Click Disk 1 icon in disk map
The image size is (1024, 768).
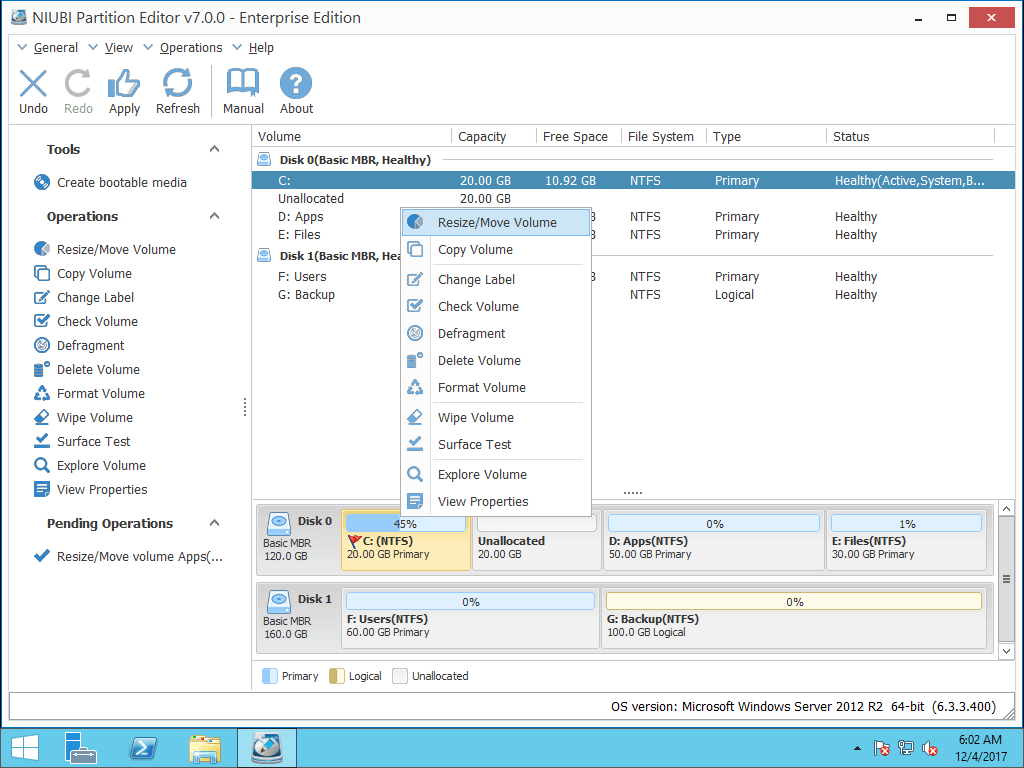click(x=279, y=600)
